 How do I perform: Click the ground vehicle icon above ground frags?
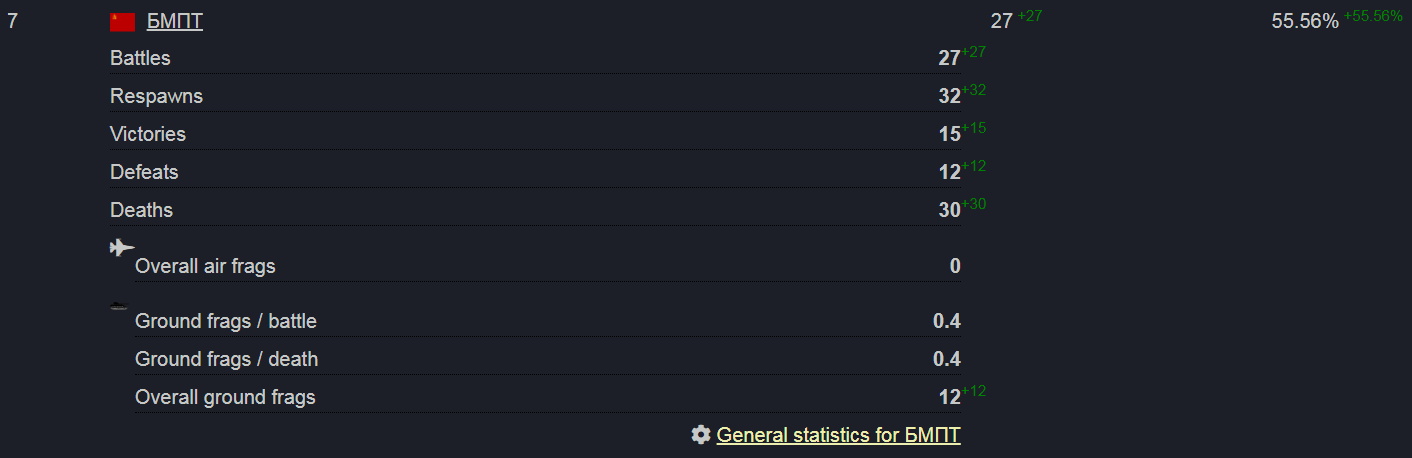tap(119, 306)
